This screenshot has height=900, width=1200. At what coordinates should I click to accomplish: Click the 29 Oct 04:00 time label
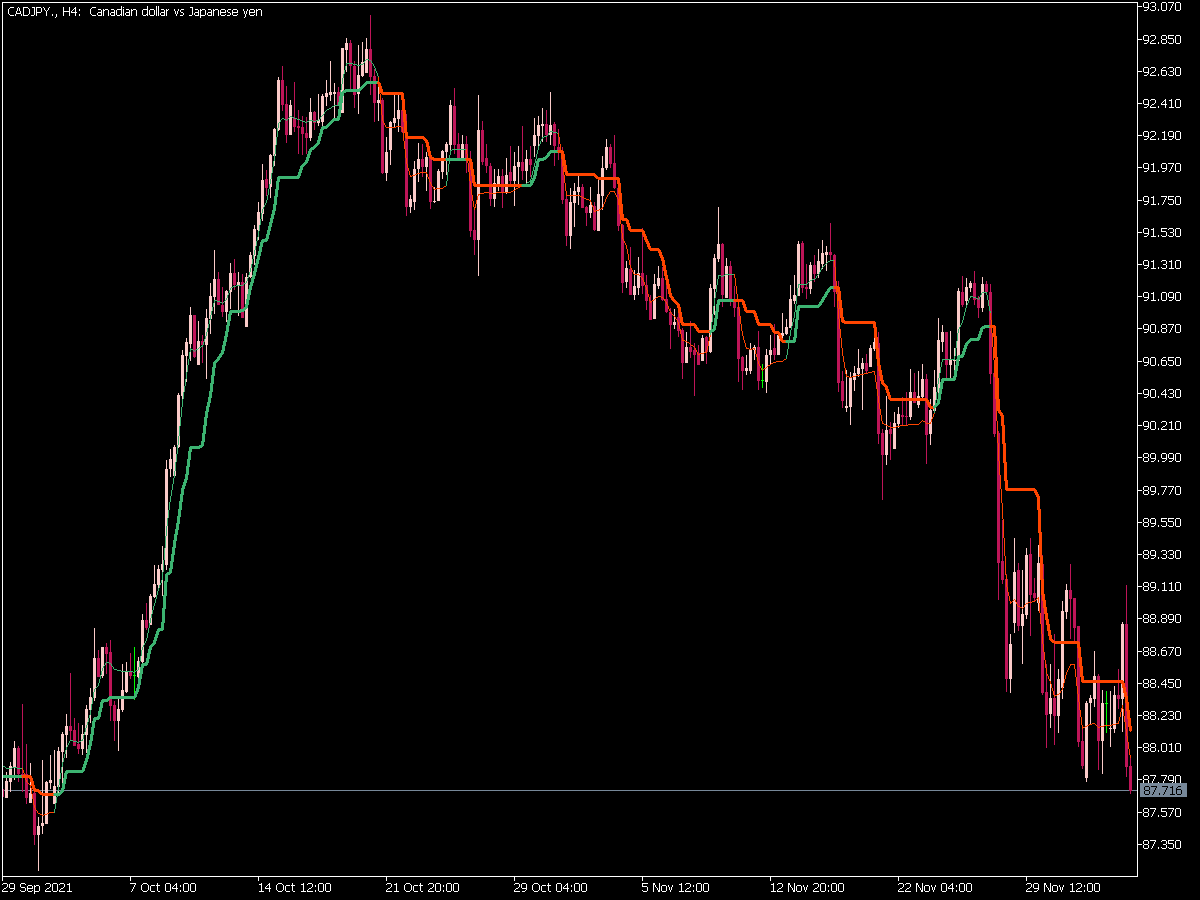click(x=551, y=887)
